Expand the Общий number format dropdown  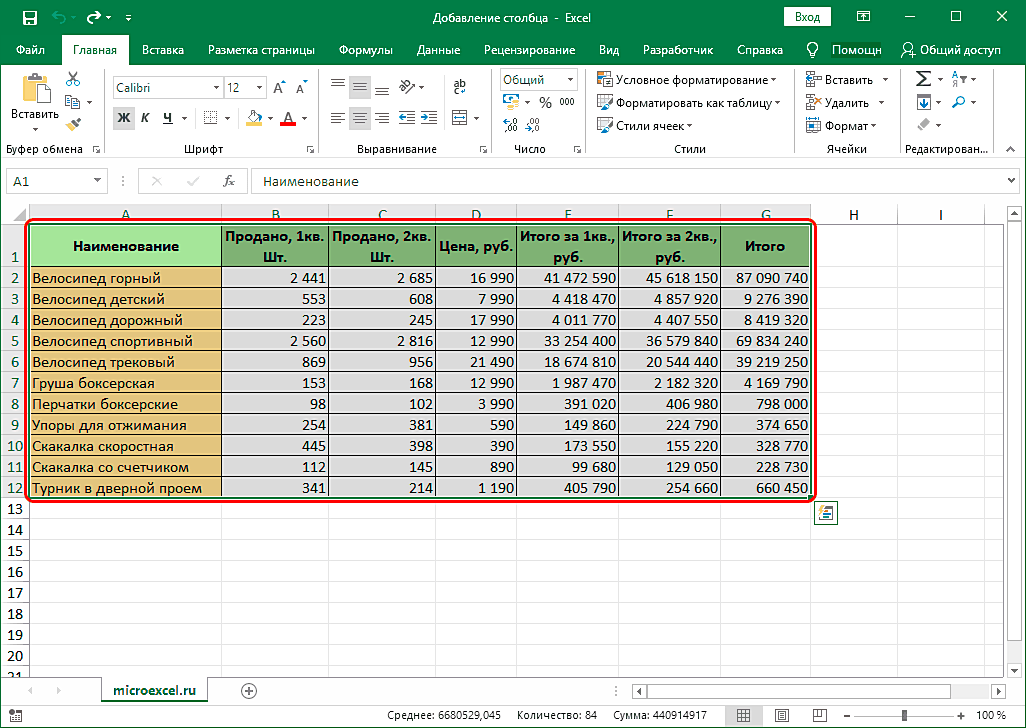570,80
